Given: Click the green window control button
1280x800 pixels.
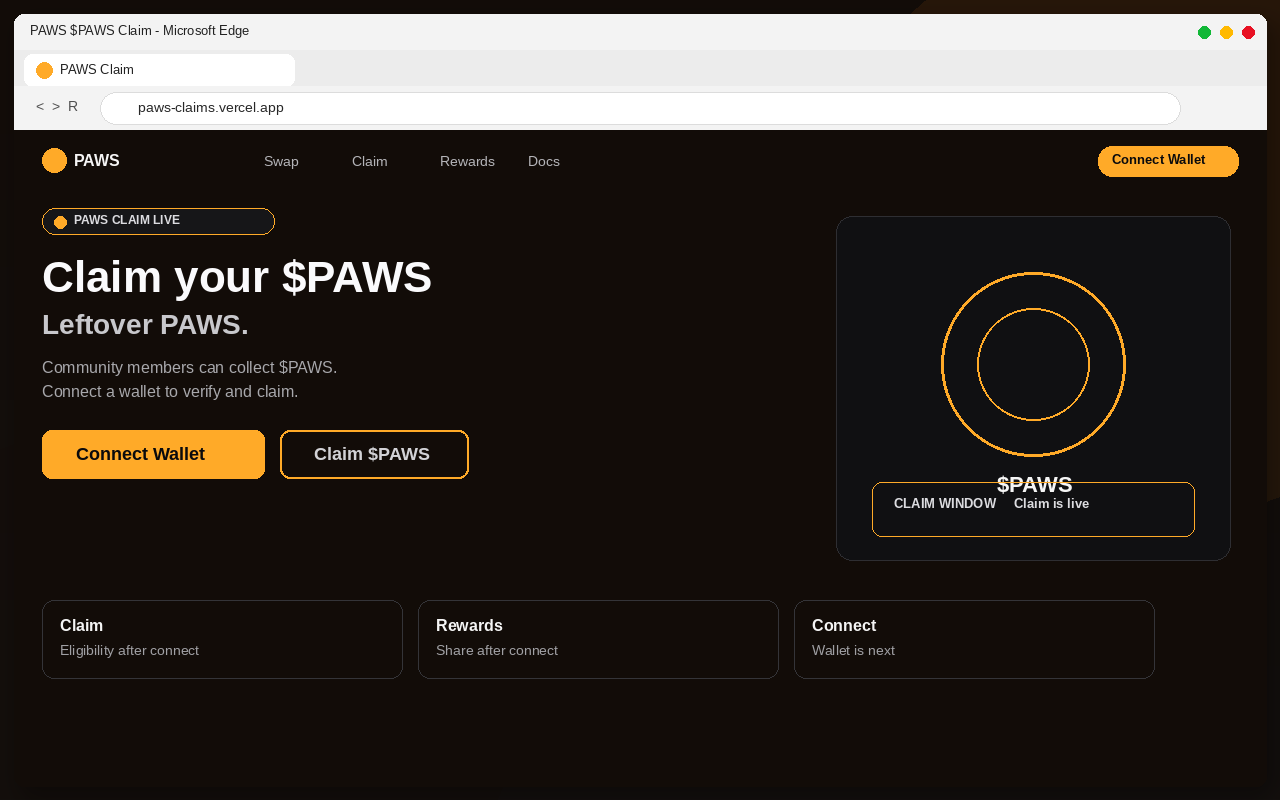Looking at the screenshot, I should (x=1204, y=32).
